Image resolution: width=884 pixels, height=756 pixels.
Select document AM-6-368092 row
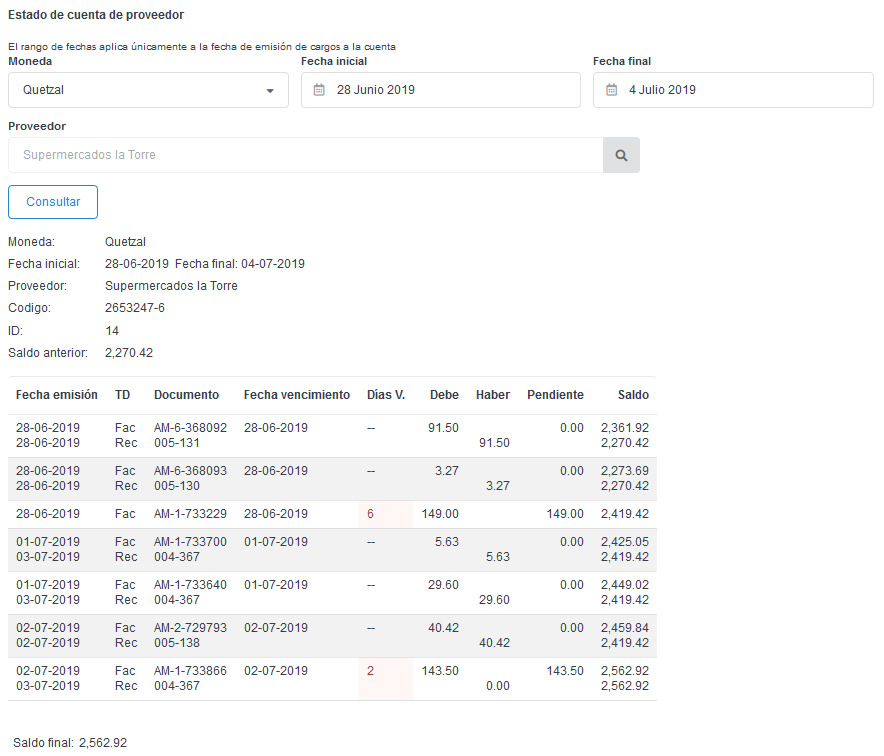tap(190, 428)
